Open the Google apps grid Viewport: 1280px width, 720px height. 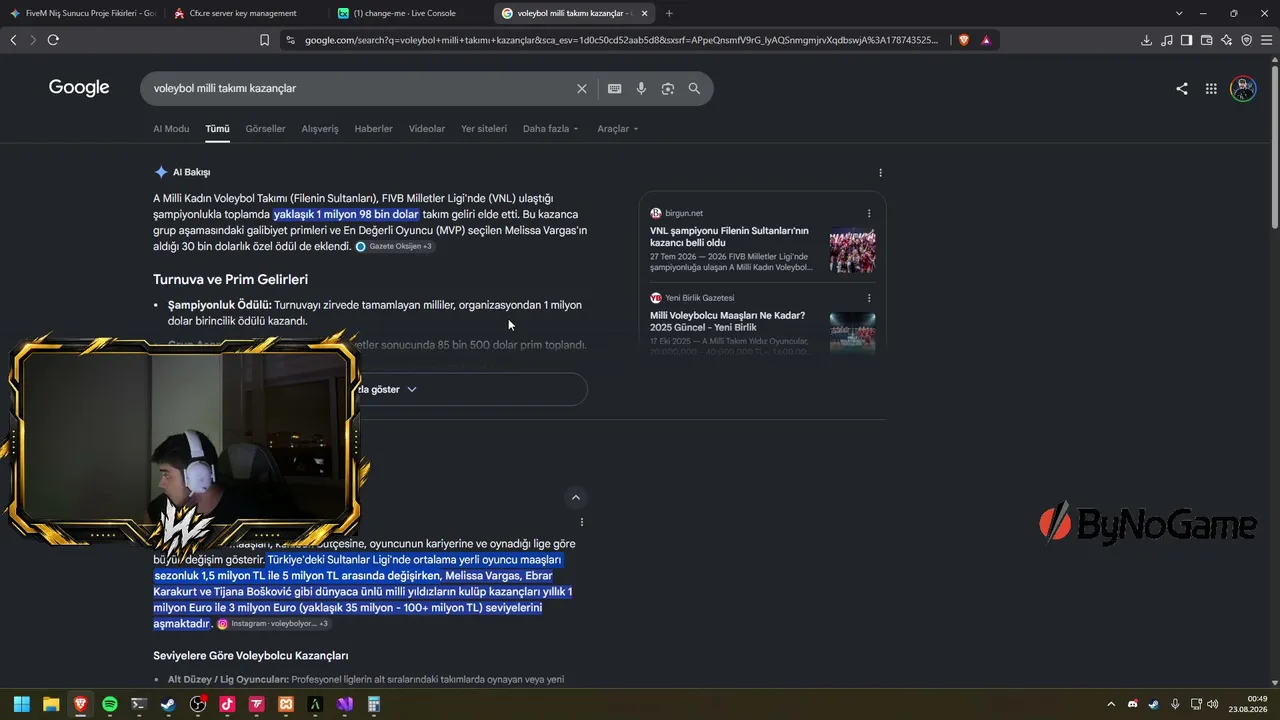(1211, 88)
